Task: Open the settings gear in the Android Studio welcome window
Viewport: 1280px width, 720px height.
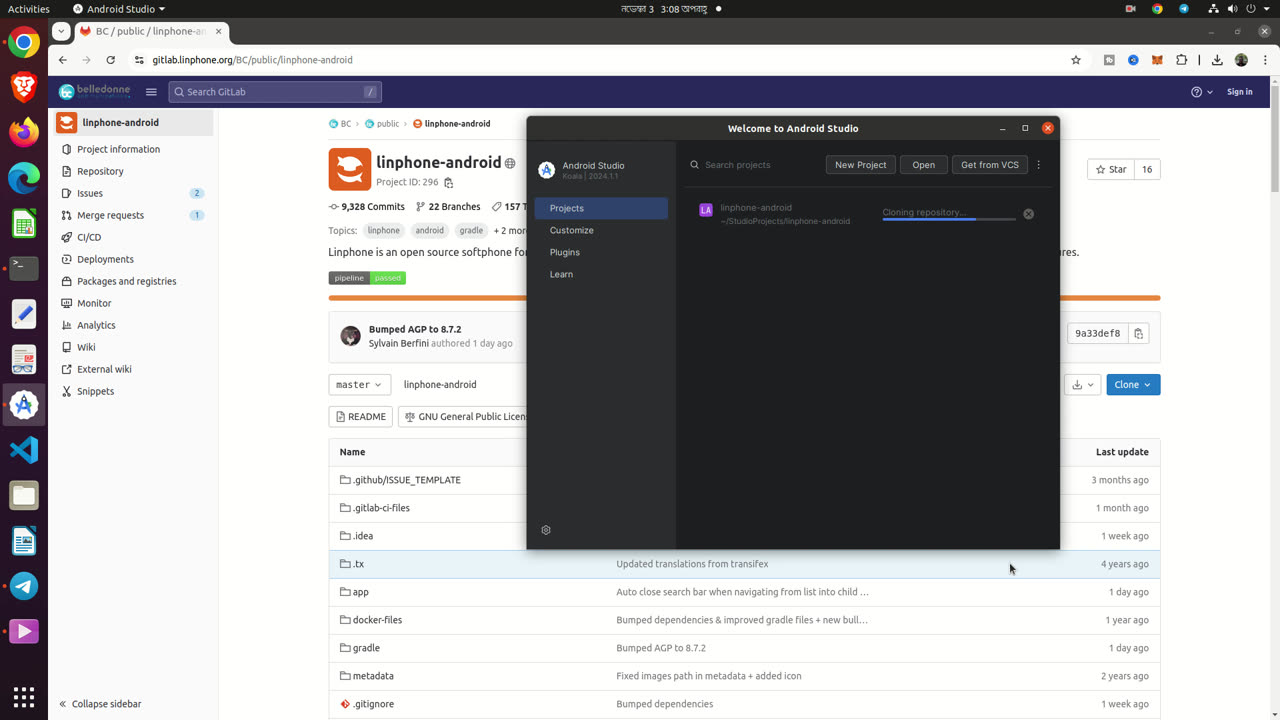Action: [546, 530]
